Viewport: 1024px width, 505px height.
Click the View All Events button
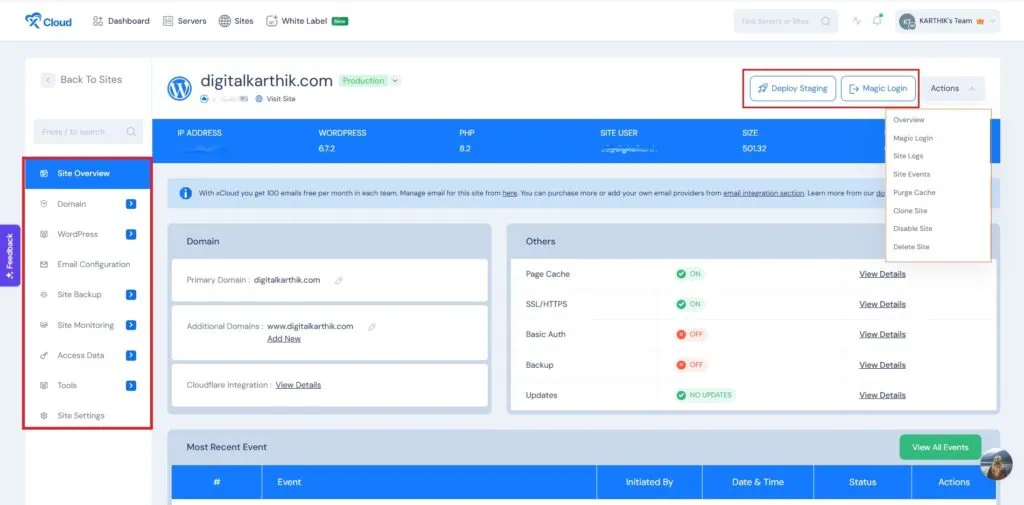940,448
